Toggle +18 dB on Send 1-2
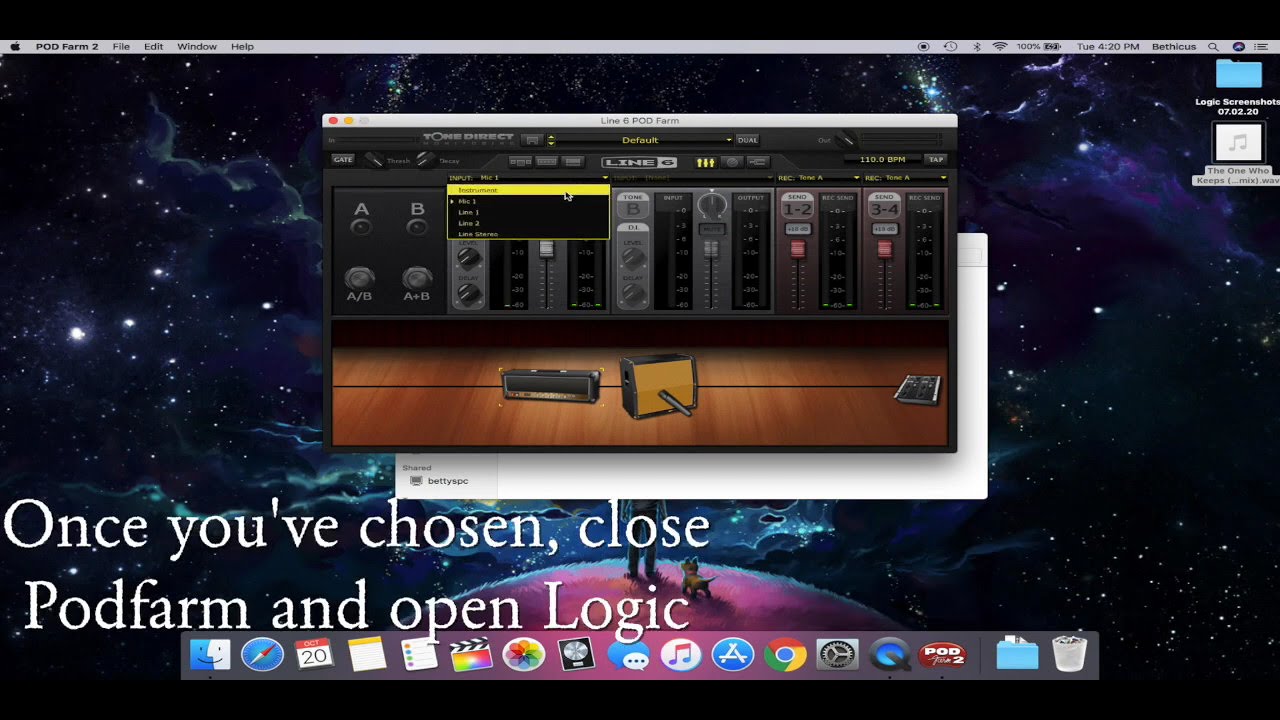The height and width of the screenshot is (720, 1280). click(797, 229)
